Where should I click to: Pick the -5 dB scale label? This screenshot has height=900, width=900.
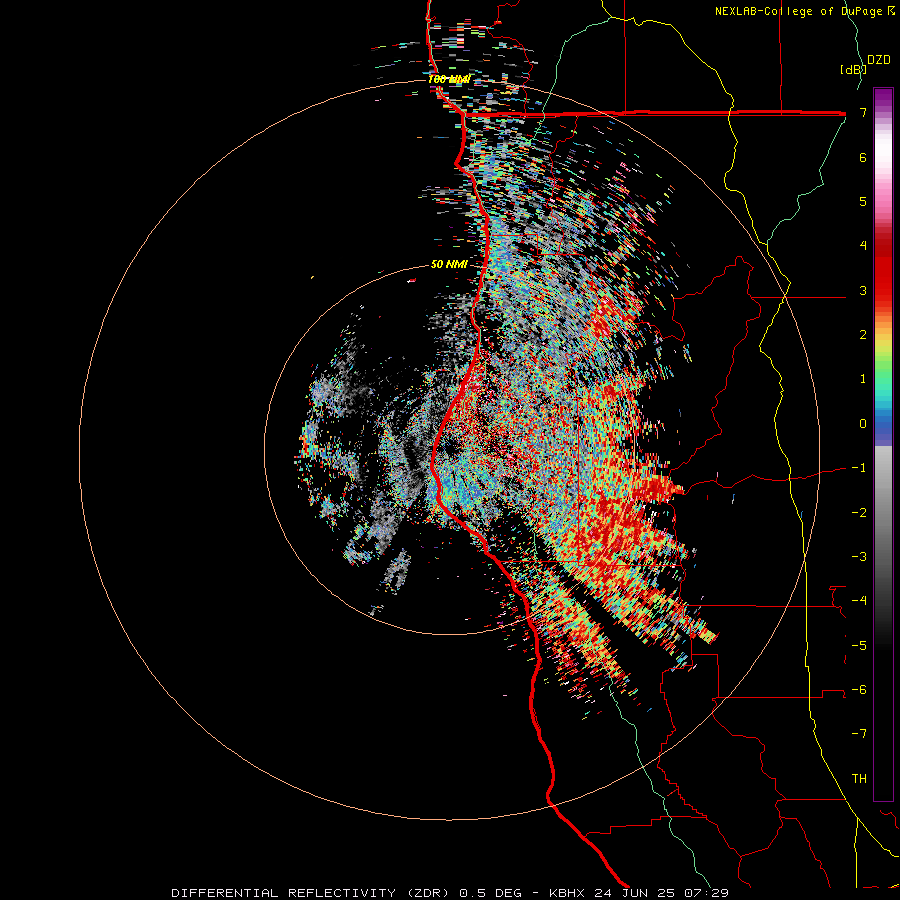point(859,646)
